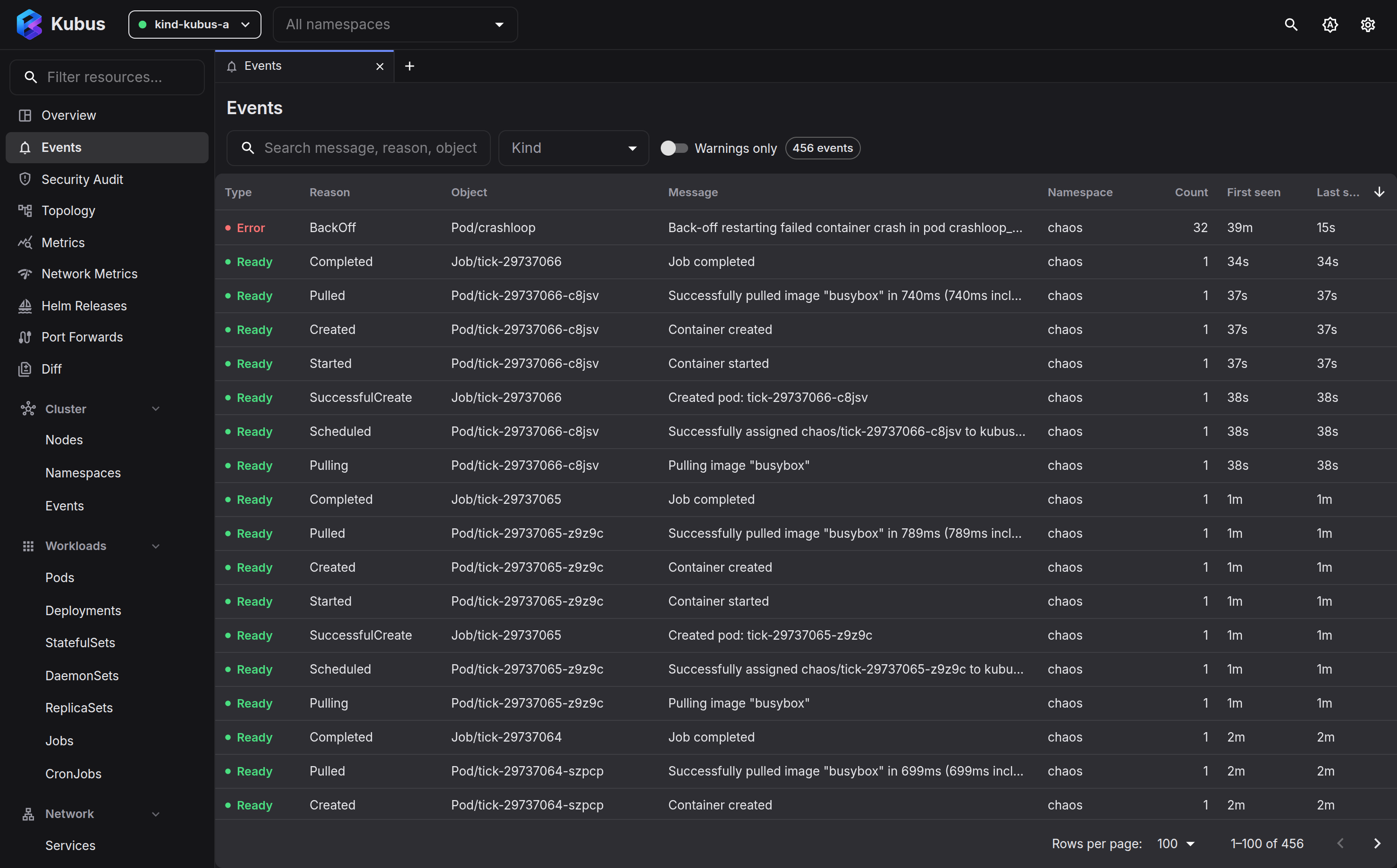This screenshot has height=868, width=1397.
Task: Collapse the Workloads section chevron
Action: [x=156, y=546]
